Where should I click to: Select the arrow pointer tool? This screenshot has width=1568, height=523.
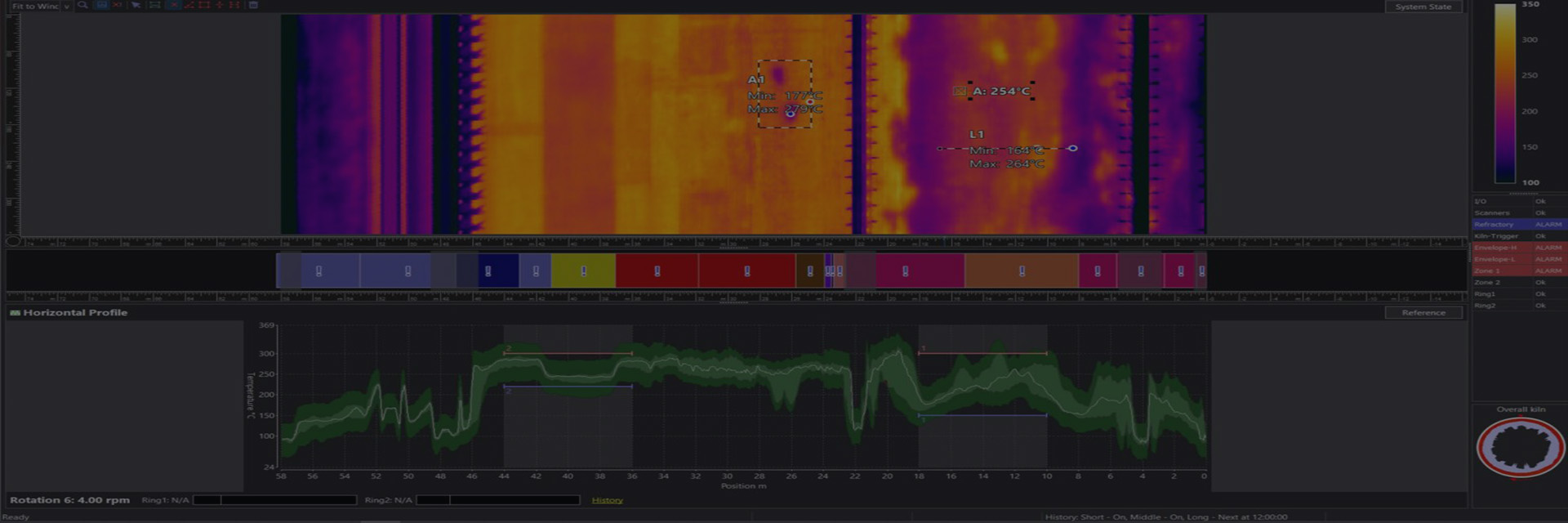pos(136,5)
